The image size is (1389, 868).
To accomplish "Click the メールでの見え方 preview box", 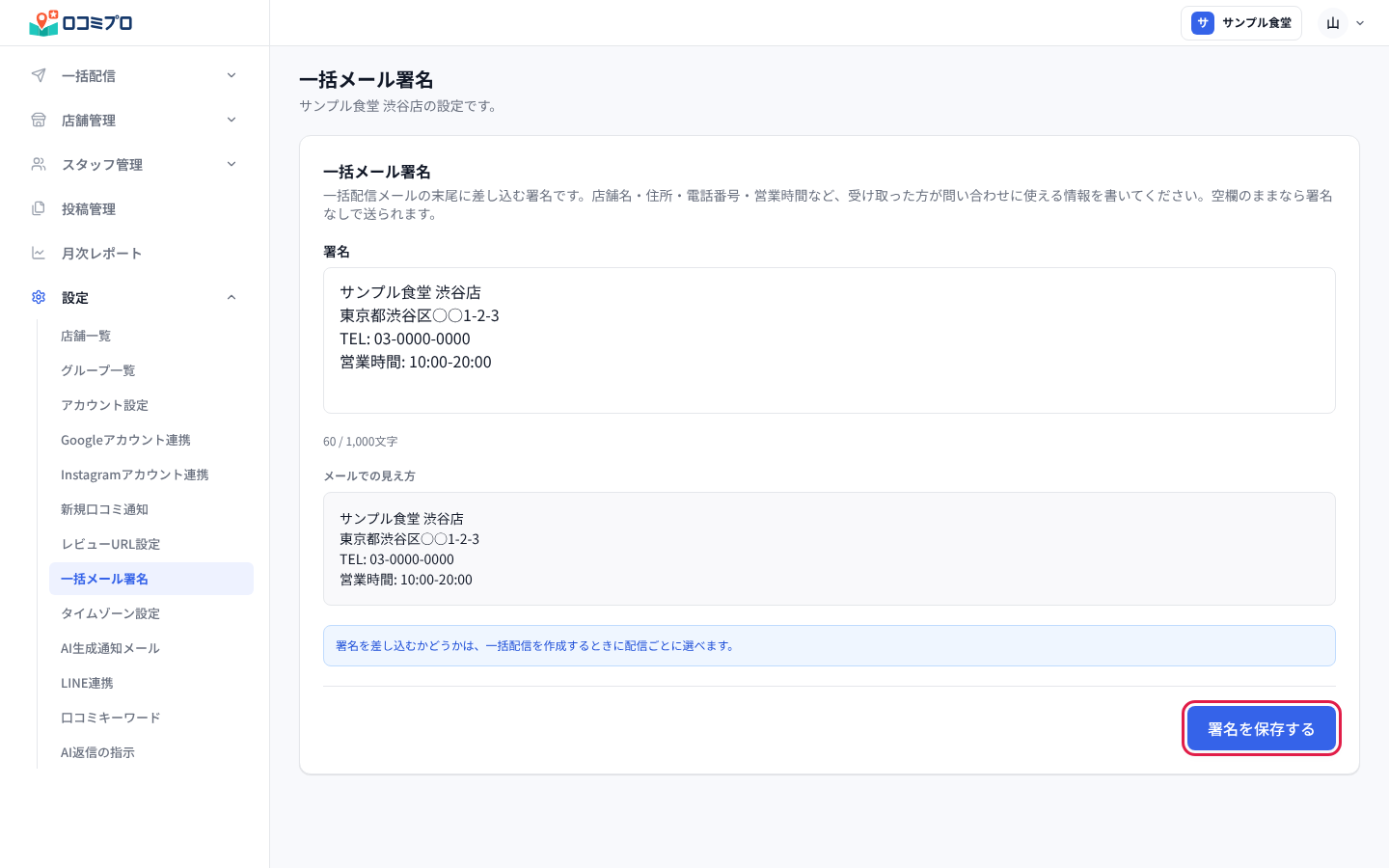I will pyautogui.click(x=830, y=549).
